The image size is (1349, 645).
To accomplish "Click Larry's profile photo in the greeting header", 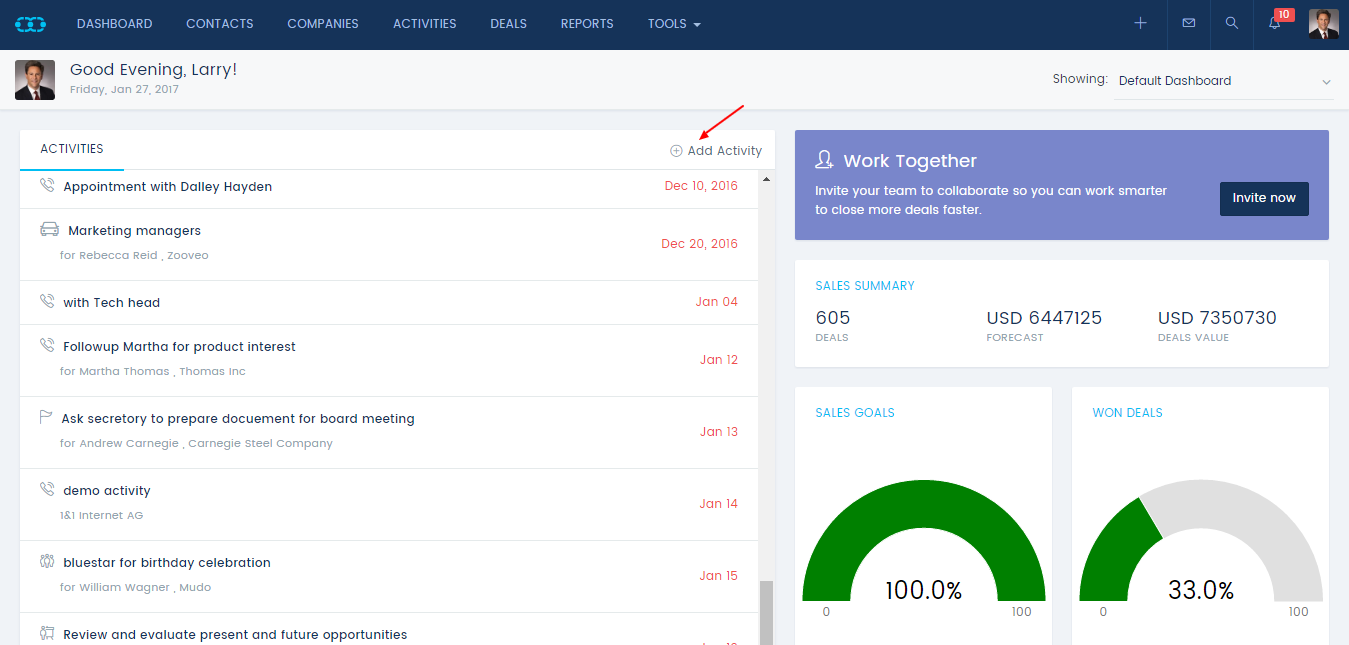I will pyautogui.click(x=35, y=80).
